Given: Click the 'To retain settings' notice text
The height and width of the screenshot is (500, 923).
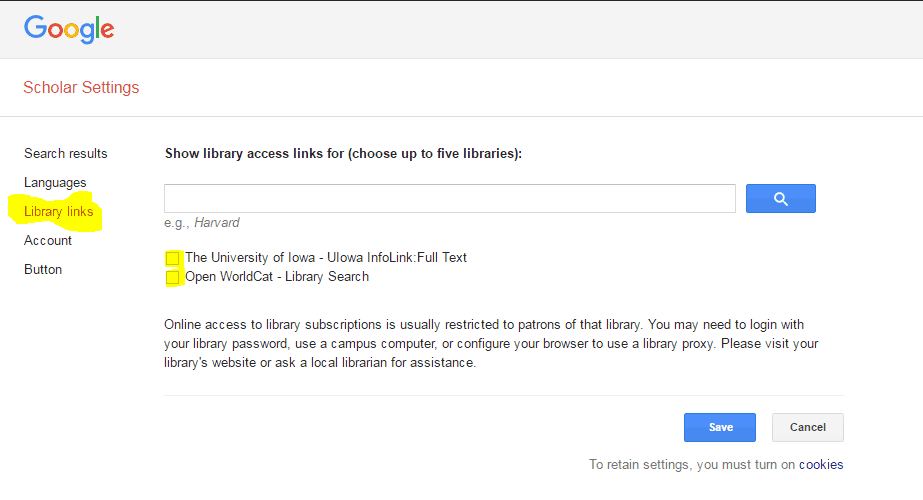Looking at the screenshot, I should coord(692,464).
